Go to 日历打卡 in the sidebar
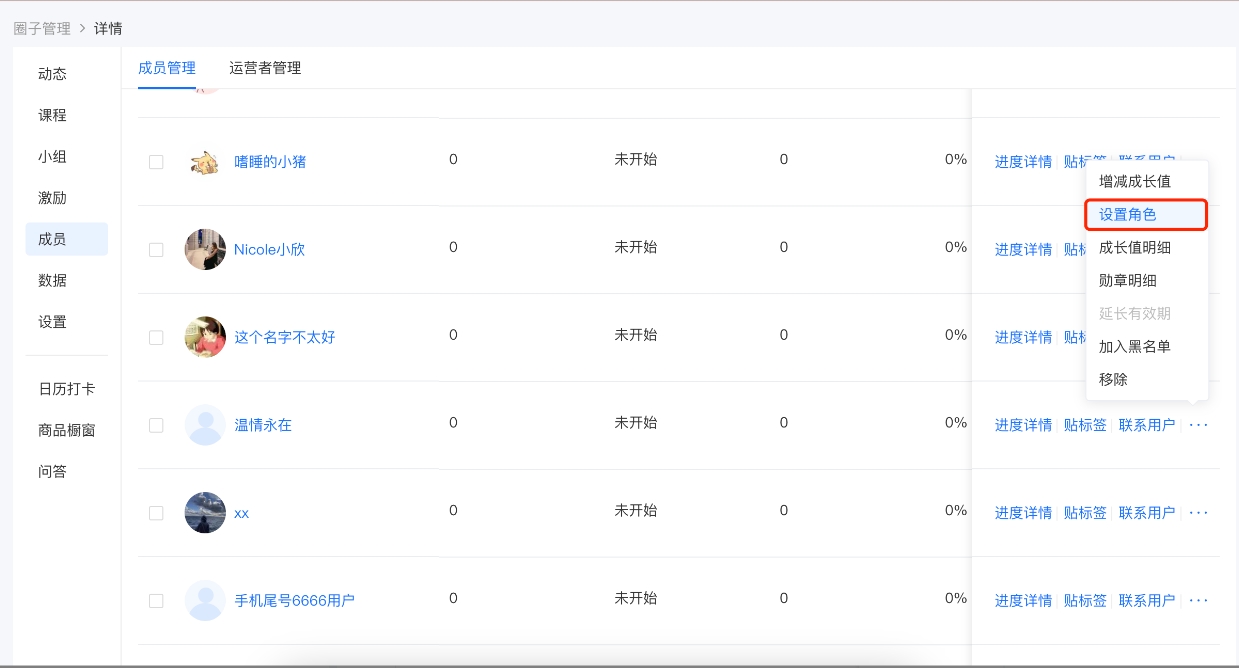 click(x=67, y=389)
